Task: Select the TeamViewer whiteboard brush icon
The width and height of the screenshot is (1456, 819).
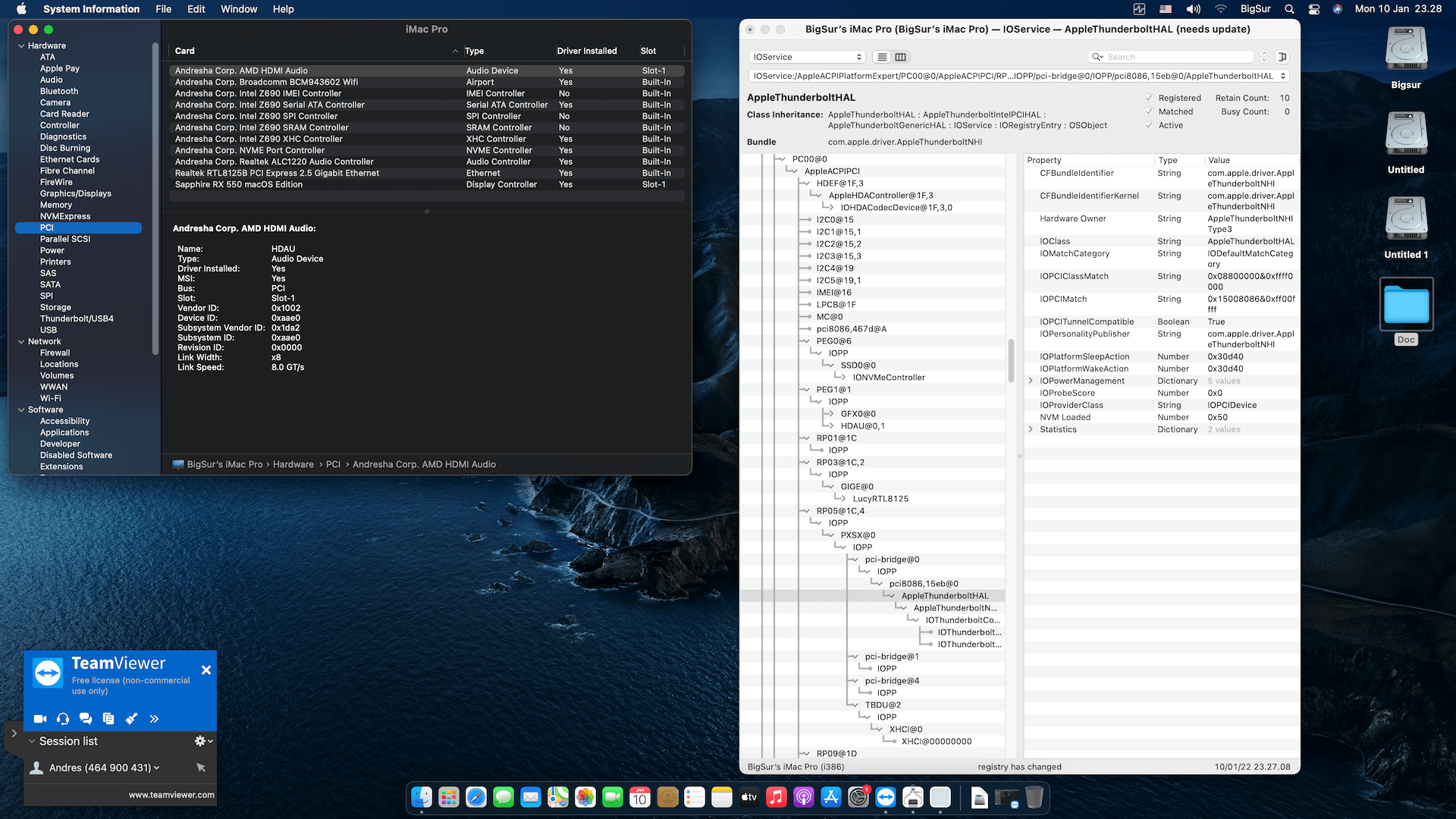Action: pyautogui.click(x=131, y=718)
